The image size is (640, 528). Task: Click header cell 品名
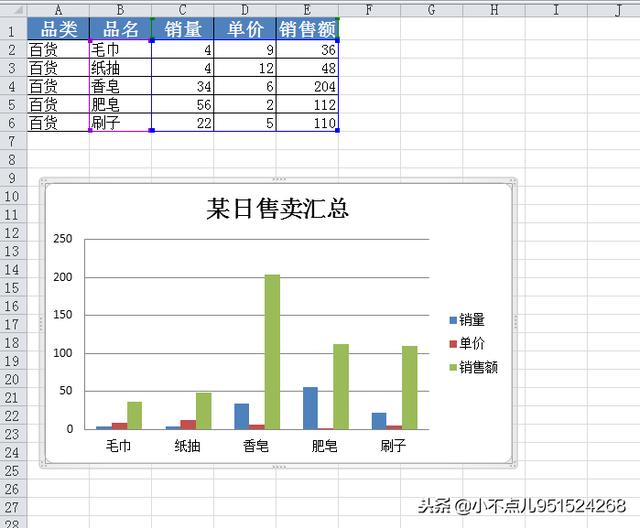pyautogui.click(x=120, y=29)
